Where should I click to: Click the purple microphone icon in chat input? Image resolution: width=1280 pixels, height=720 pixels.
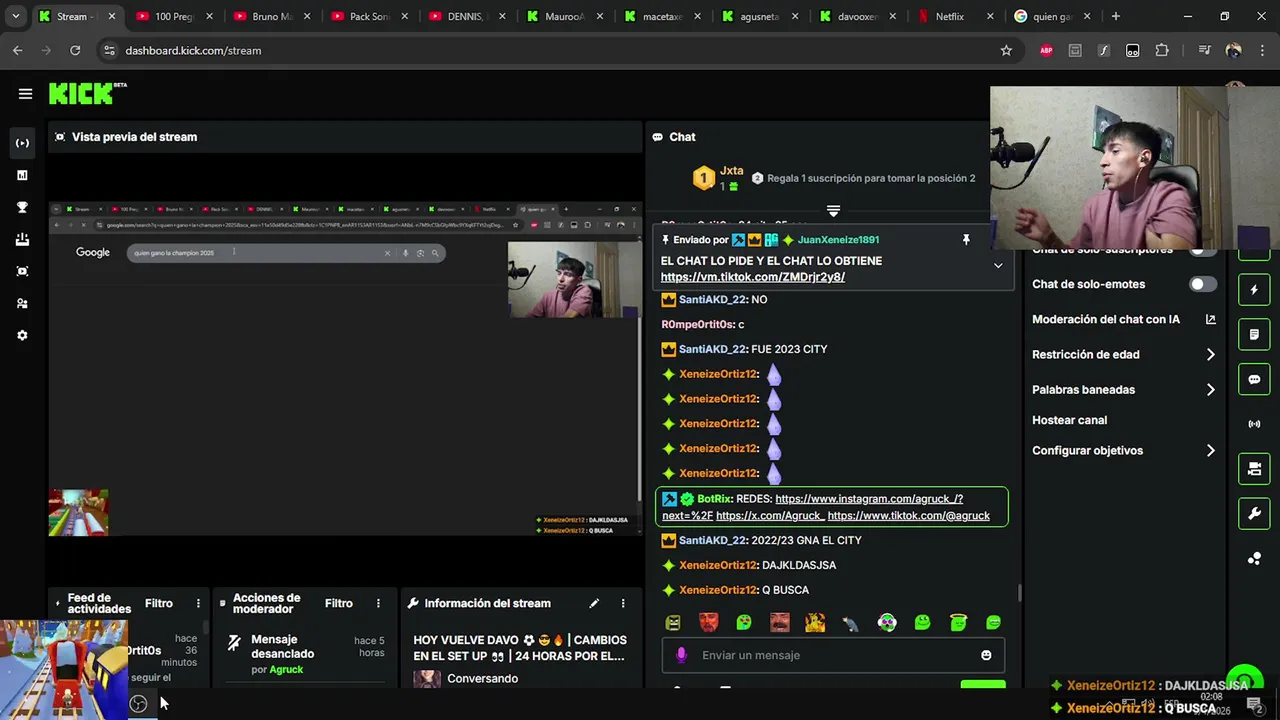point(681,655)
